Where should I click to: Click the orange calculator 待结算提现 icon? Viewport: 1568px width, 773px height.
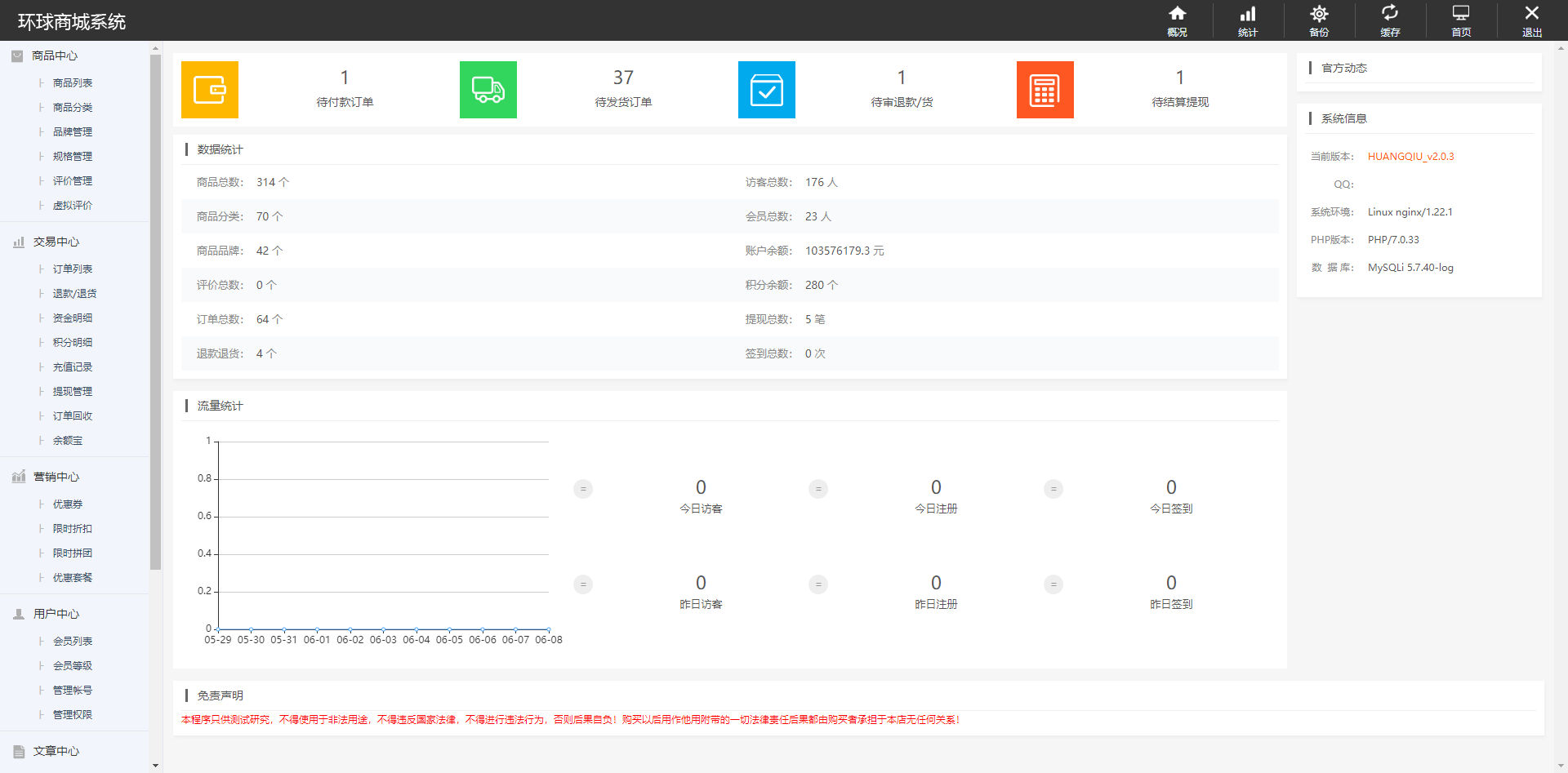(x=1045, y=90)
